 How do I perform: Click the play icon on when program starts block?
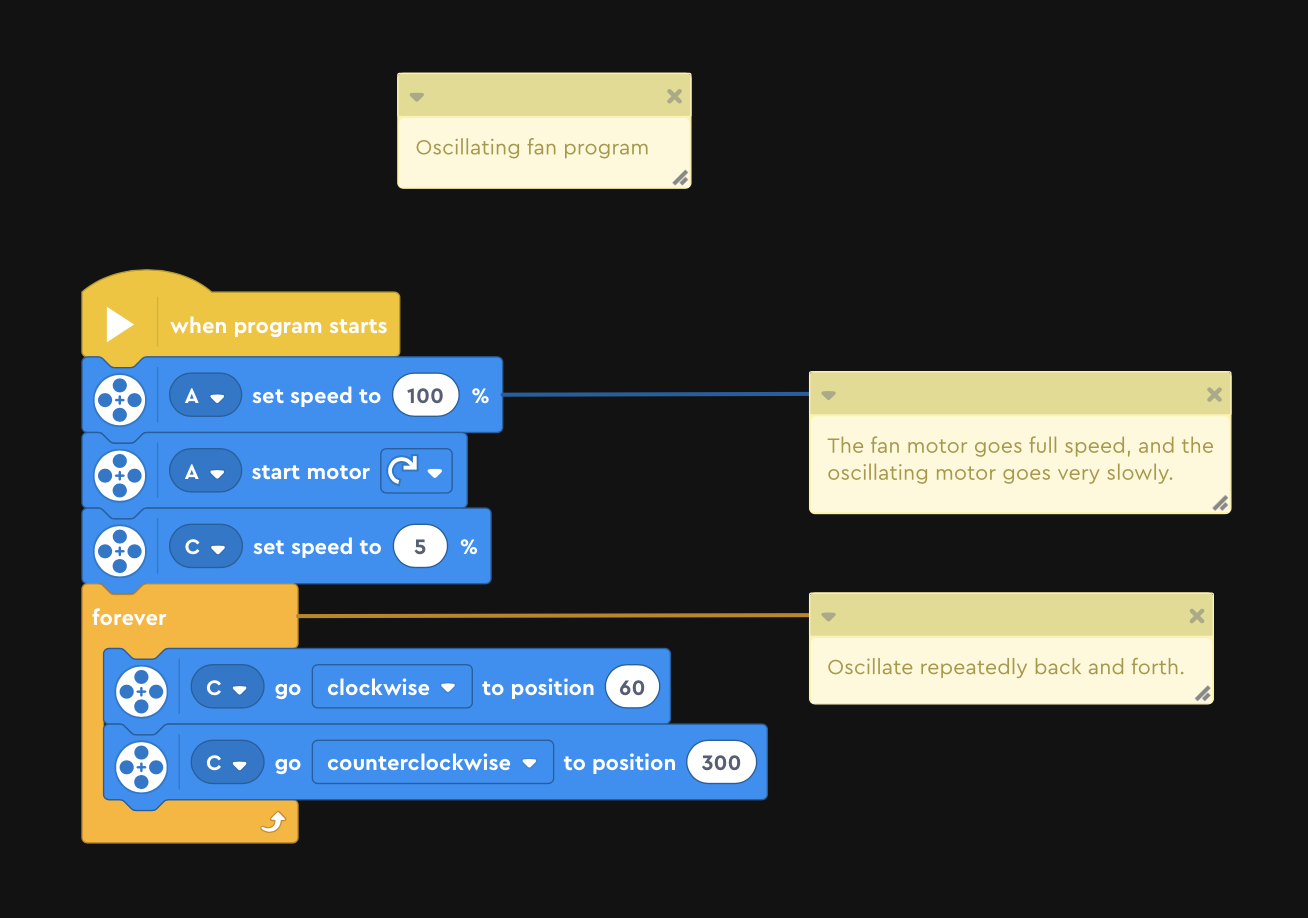point(120,325)
